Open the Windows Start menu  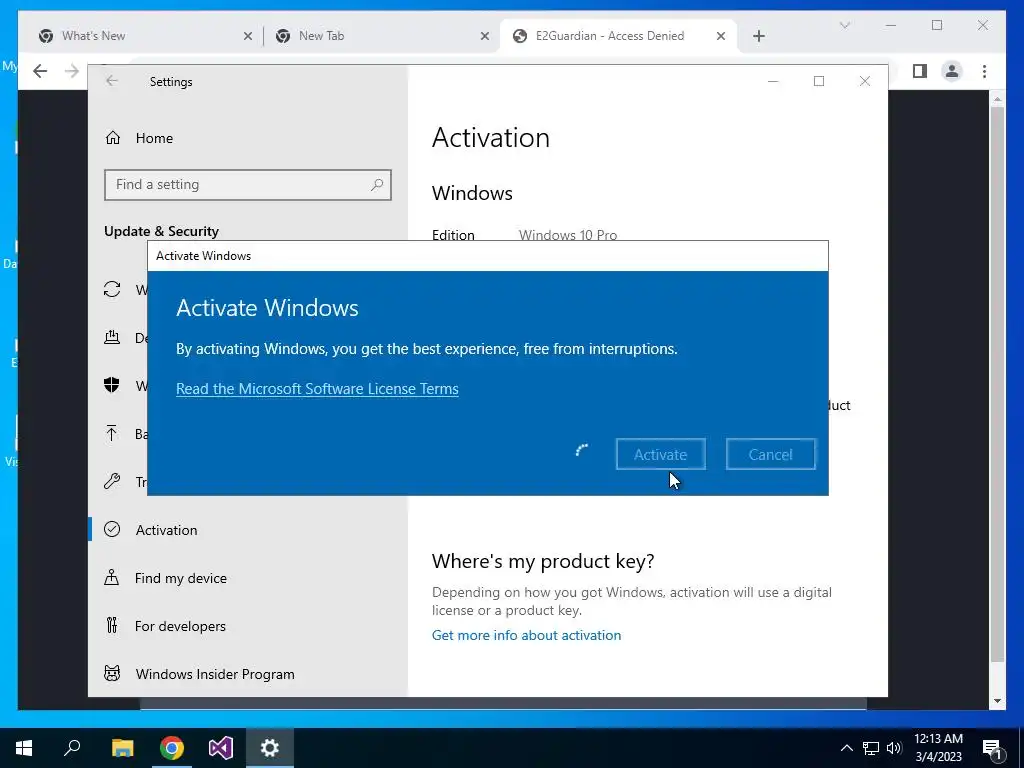tap(24, 748)
